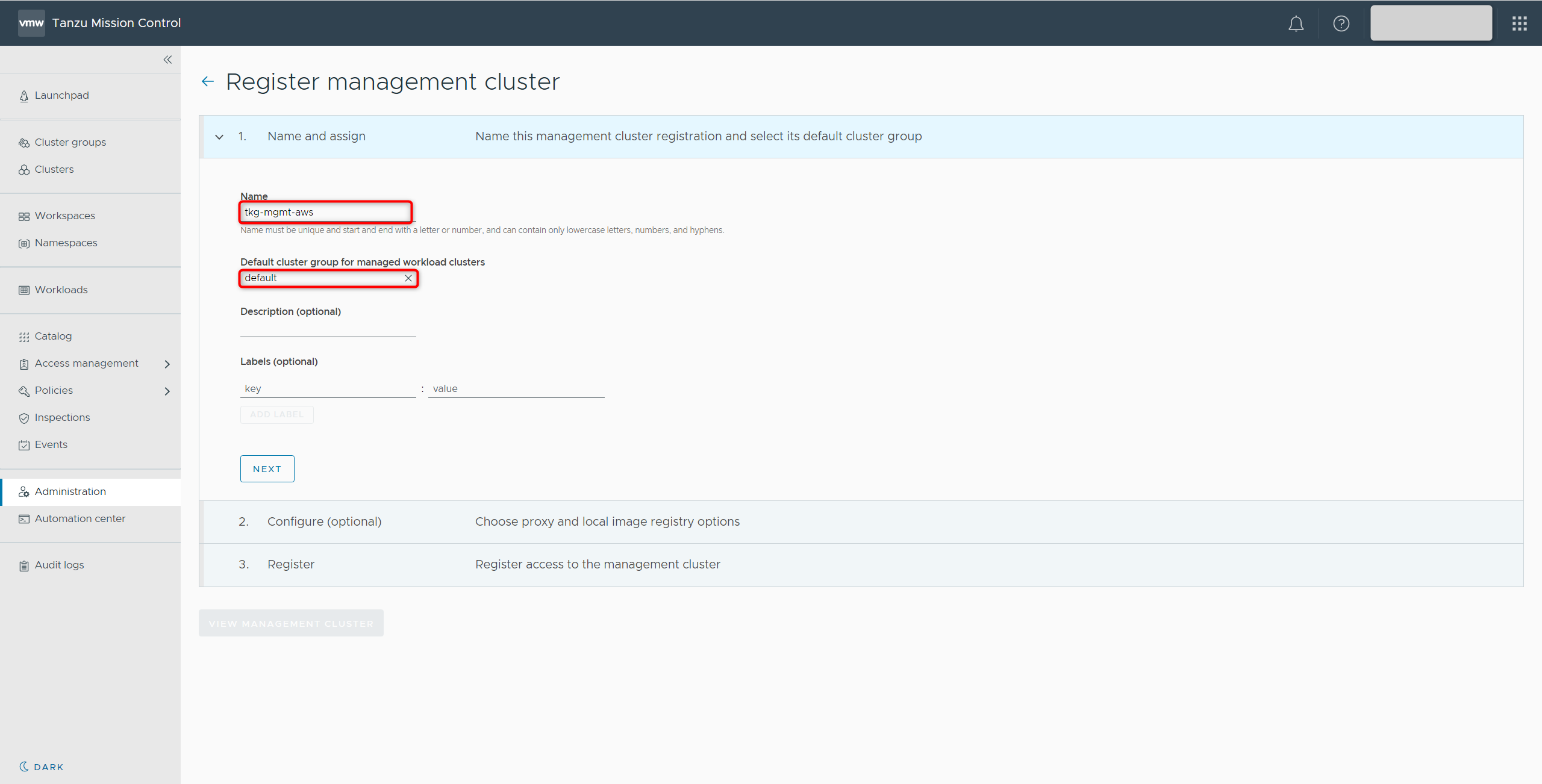The width and height of the screenshot is (1542, 784).
Task: Click the Description optional field
Action: (x=328, y=329)
